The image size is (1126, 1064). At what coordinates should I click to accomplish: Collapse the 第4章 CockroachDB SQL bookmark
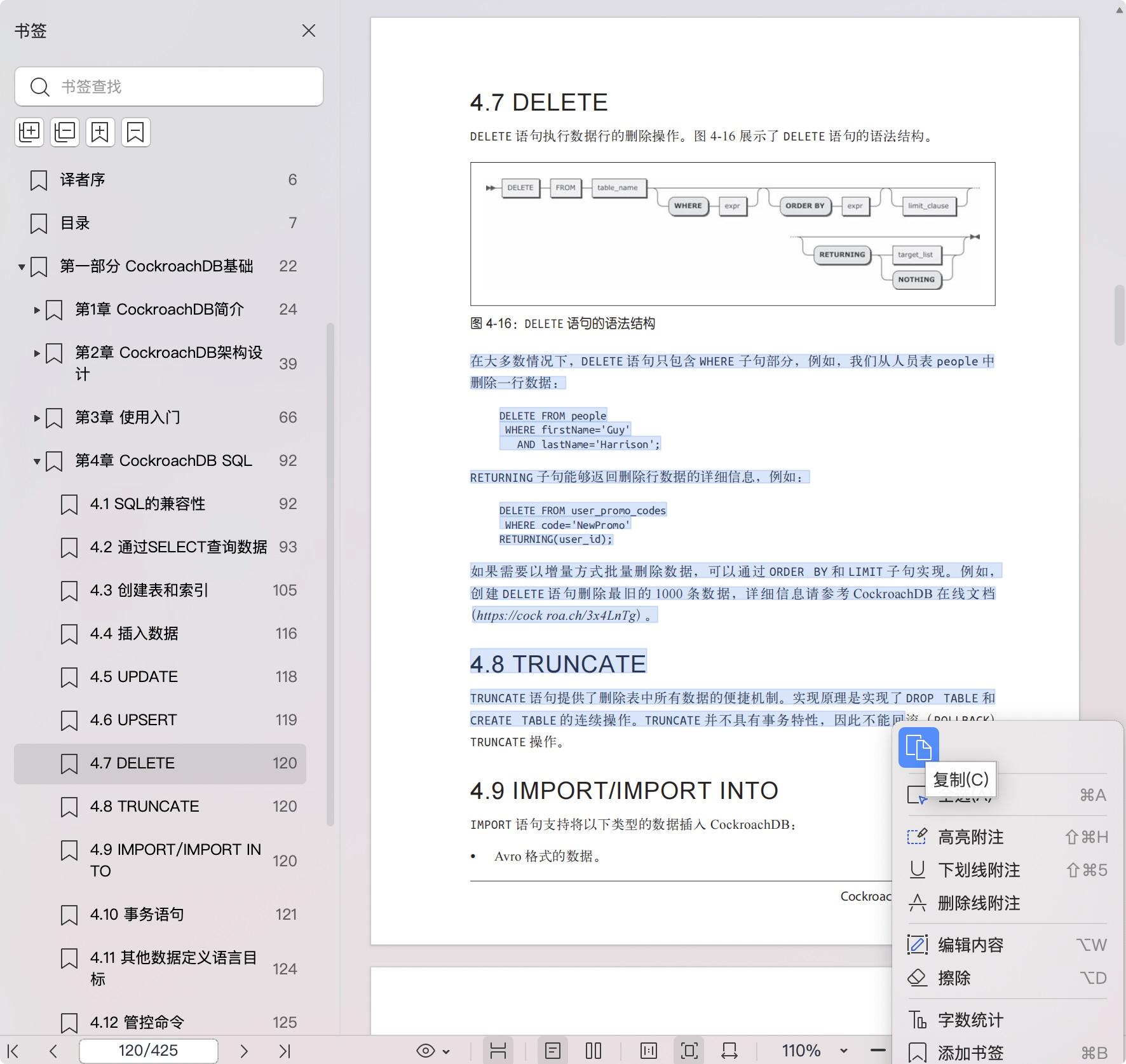pos(36,461)
